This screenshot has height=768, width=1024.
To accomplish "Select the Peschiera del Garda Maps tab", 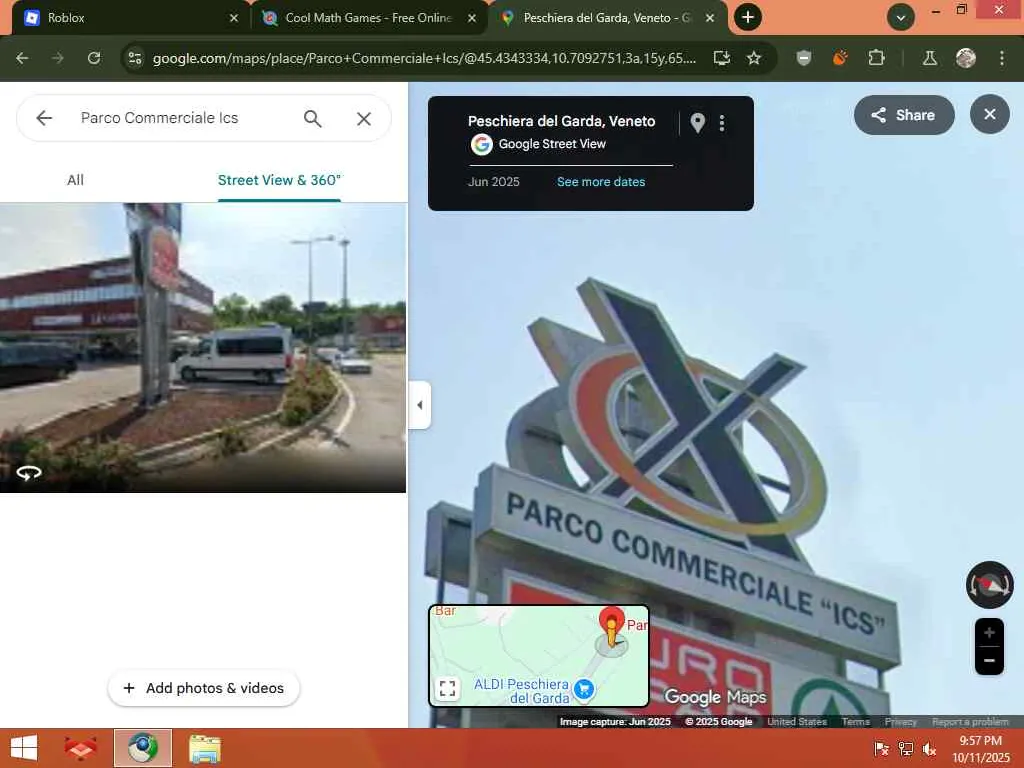I will 607,18.
